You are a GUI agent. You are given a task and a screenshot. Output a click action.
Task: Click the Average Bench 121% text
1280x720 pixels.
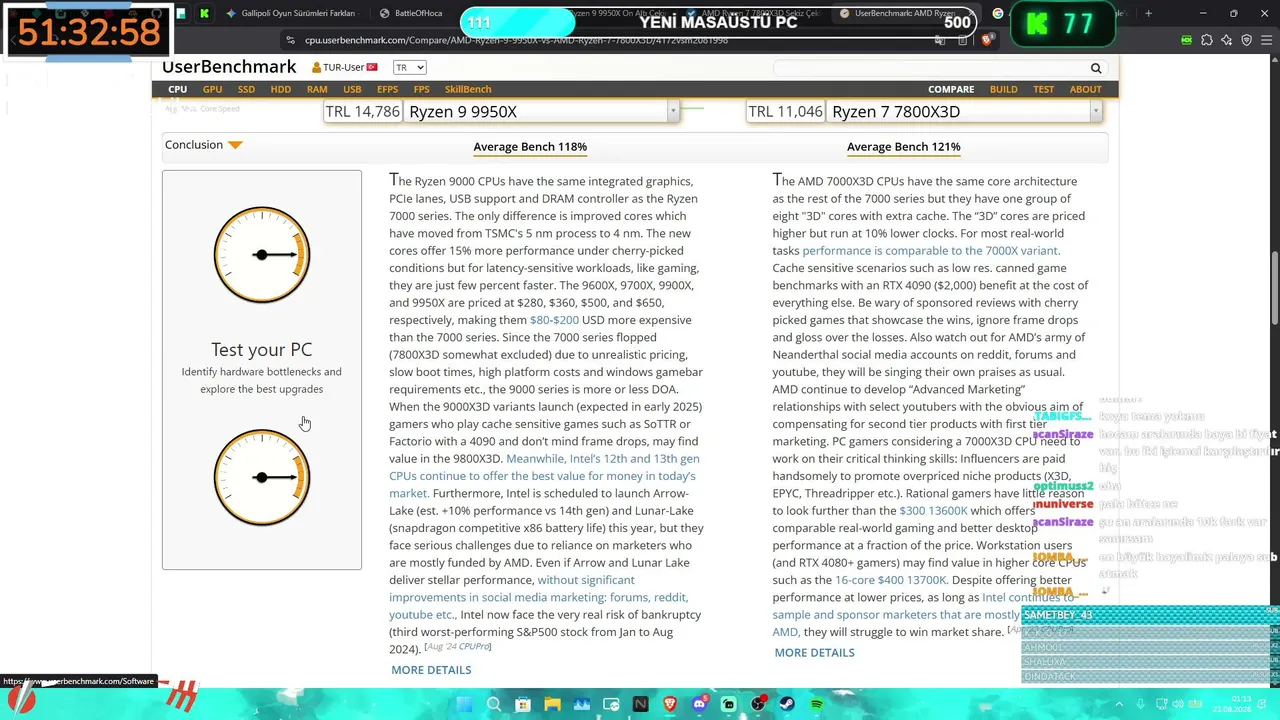click(903, 147)
